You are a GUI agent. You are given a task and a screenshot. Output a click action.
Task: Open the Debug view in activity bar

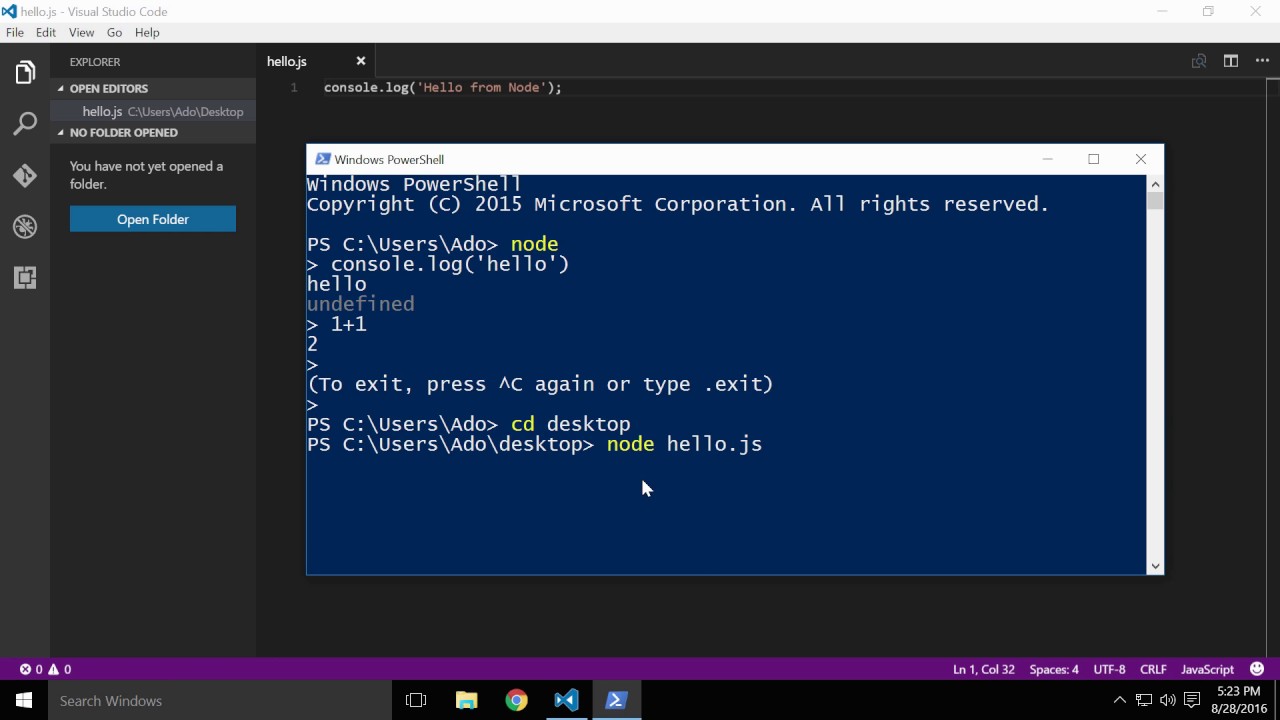[25, 227]
